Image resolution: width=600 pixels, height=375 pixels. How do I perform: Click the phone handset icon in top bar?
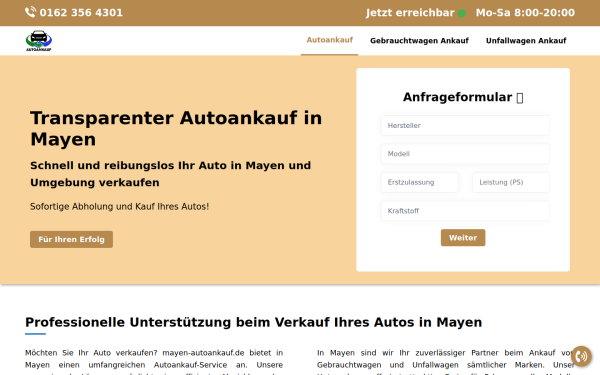coord(31,12)
